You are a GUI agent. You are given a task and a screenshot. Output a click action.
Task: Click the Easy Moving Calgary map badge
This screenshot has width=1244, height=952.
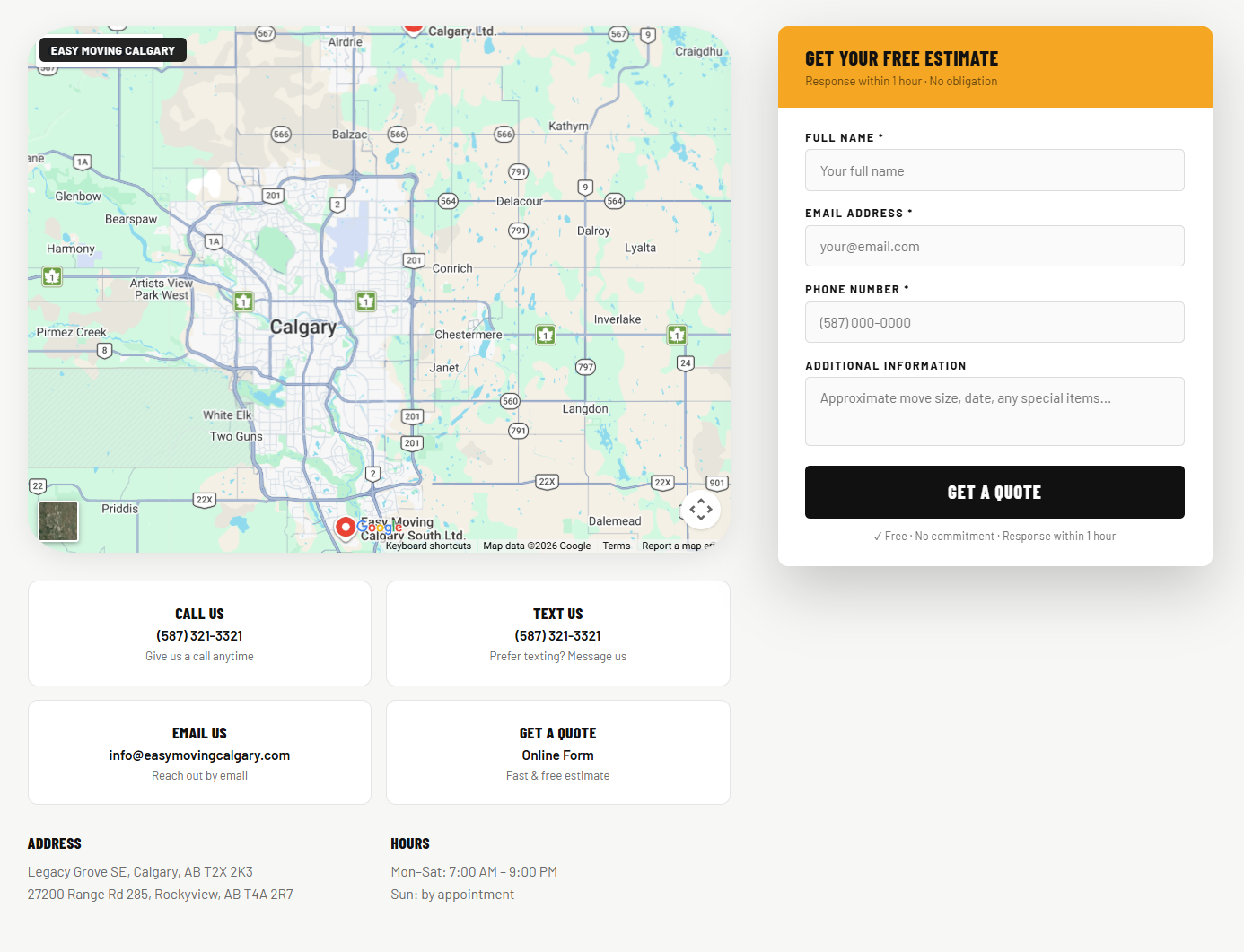tap(113, 50)
